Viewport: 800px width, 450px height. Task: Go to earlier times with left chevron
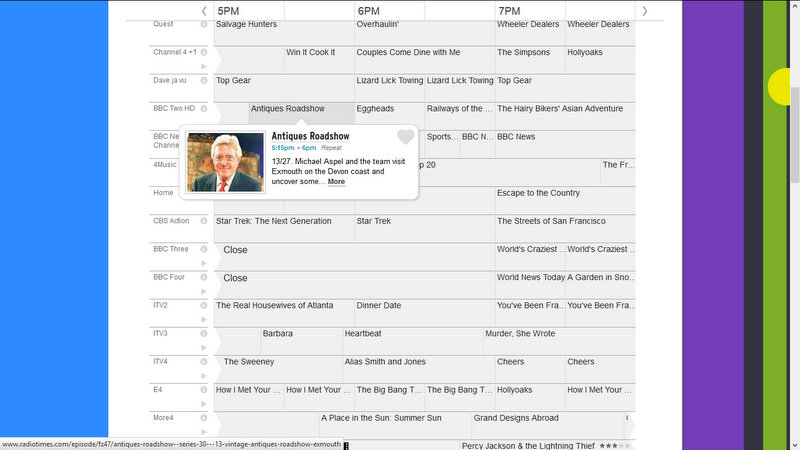click(204, 11)
